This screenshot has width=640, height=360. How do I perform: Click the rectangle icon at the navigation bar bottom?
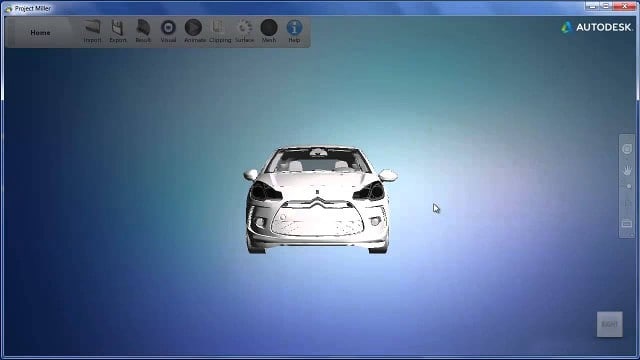(627, 224)
